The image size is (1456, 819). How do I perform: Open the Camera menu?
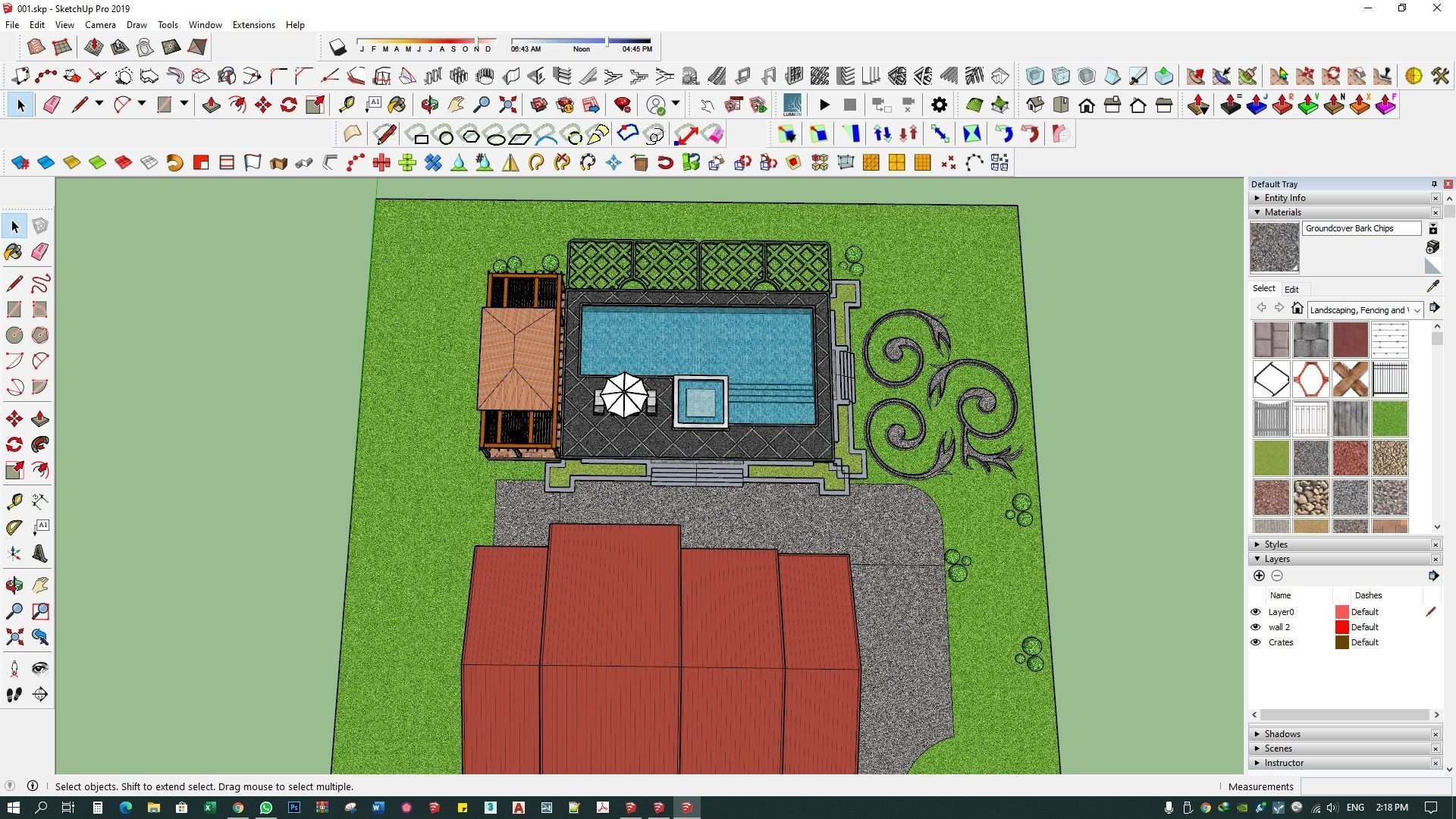100,25
